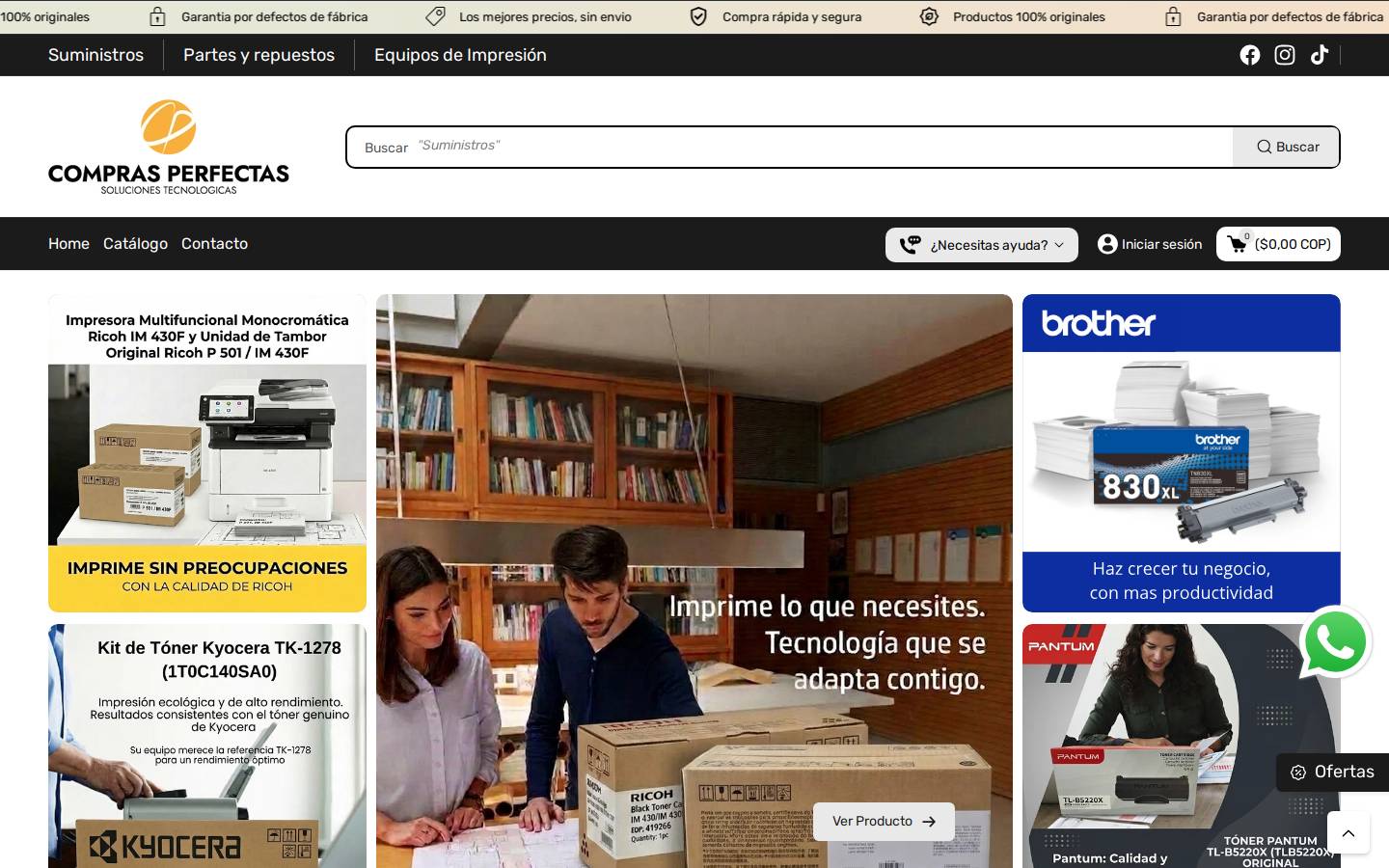Image resolution: width=1389 pixels, height=868 pixels.
Task: Click the badge icon beside Productos 100% originales
Action: coord(929,16)
